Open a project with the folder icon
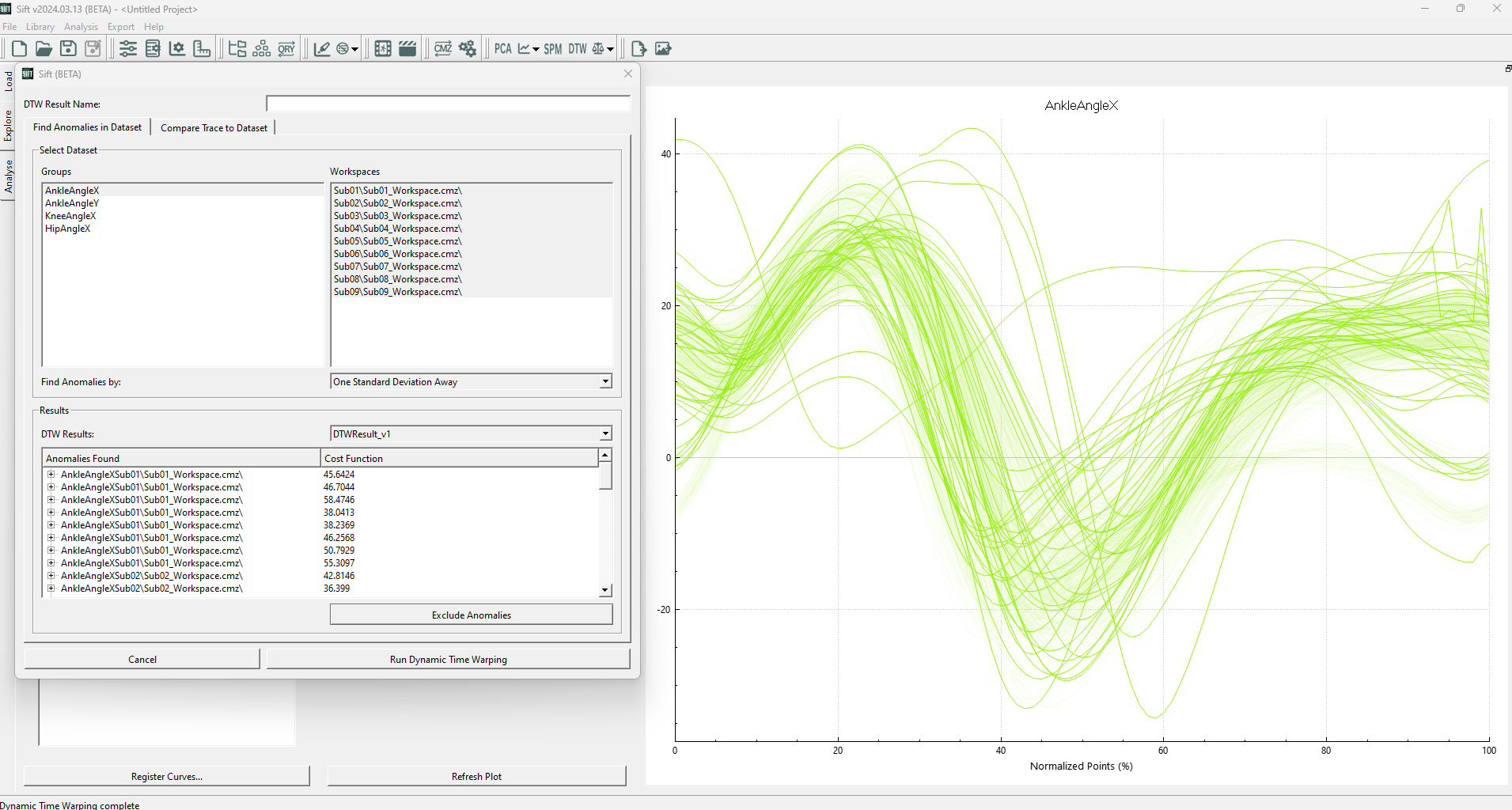1512x810 pixels. click(44, 49)
